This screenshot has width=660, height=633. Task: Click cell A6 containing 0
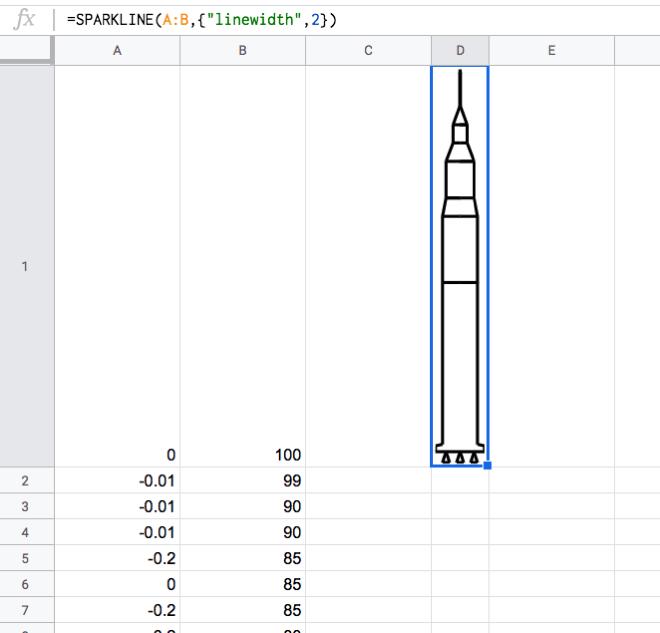click(x=117, y=584)
